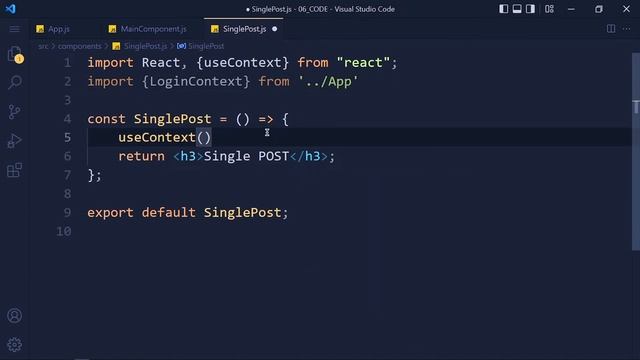Click line number 5 in gutter
This screenshot has height=360, width=640.
68,138
